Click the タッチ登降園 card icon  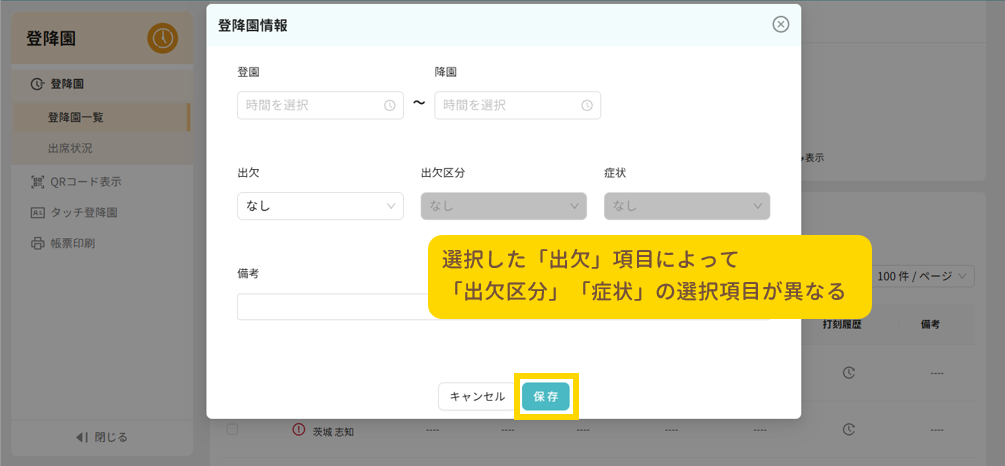point(38,213)
